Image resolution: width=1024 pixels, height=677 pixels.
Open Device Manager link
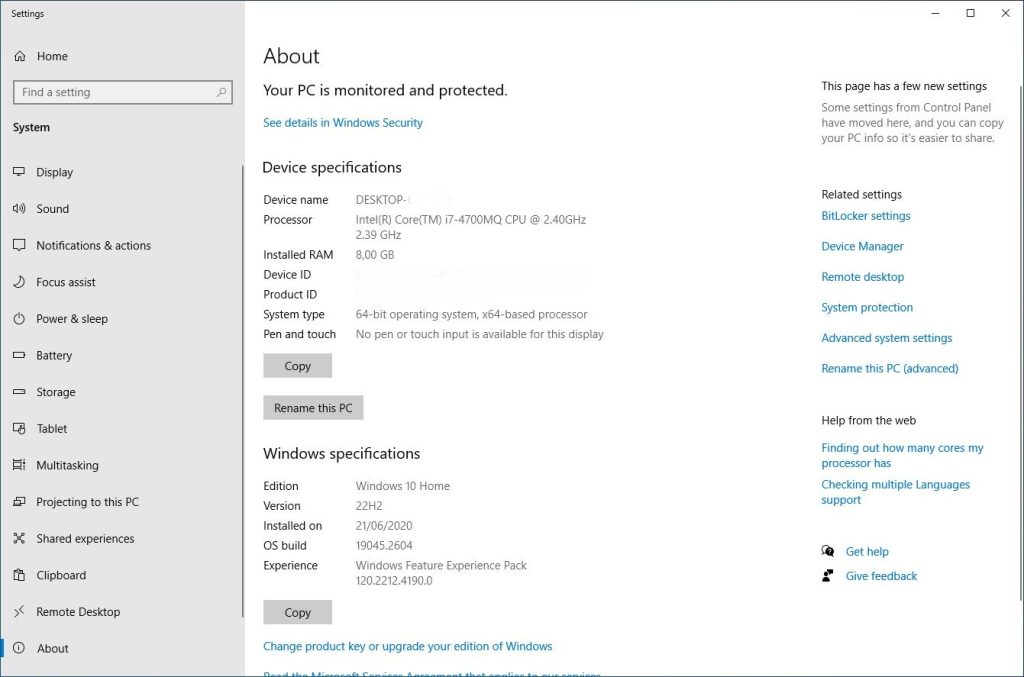863,246
